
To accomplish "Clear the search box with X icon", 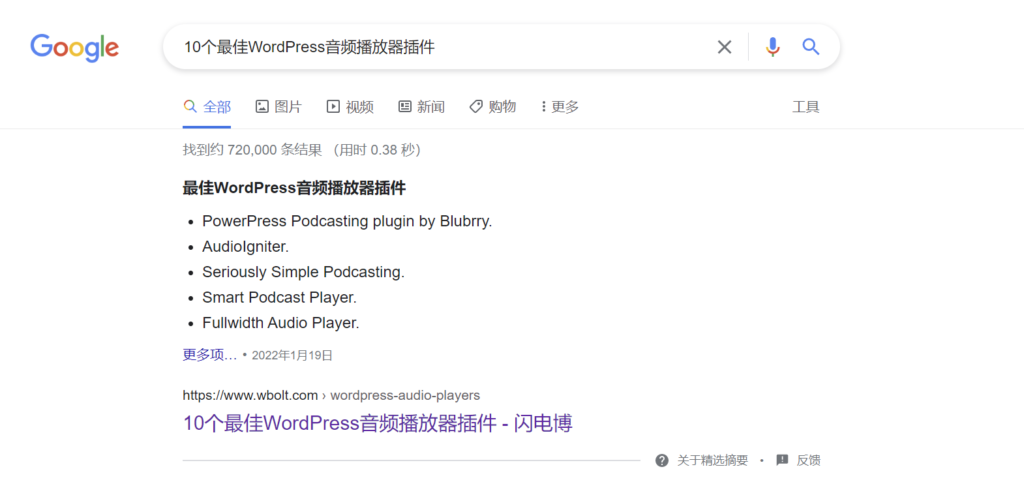I will [724, 47].
